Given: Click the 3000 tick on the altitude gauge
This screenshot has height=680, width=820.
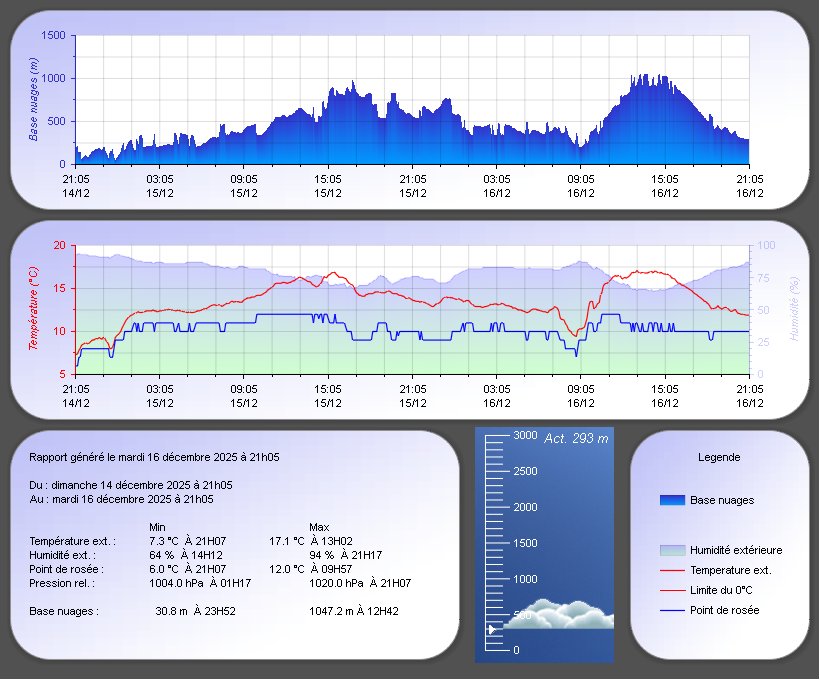Looking at the screenshot, I should click(525, 436).
